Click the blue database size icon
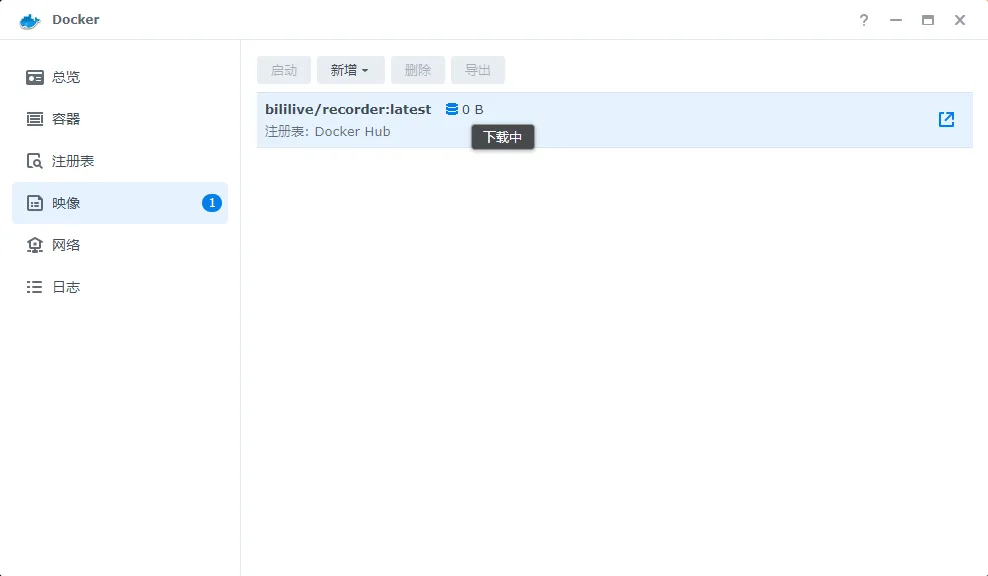The height and width of the screenshot is (576, 988). 452,109
